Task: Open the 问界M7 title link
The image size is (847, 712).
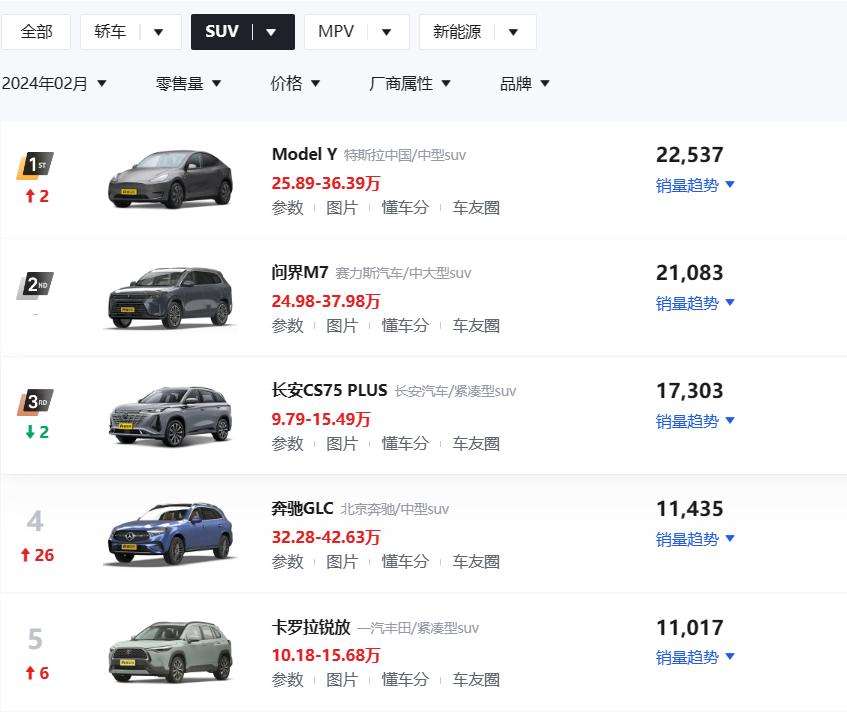Action: [300, 272]
